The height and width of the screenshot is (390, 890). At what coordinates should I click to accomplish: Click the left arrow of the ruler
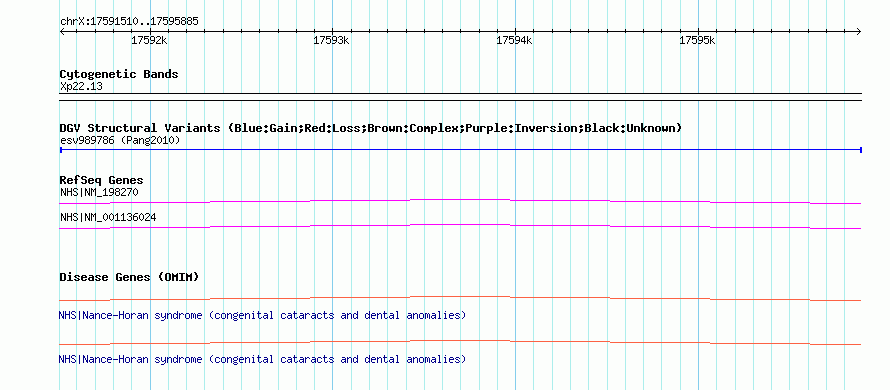pyautogui.click(x=62, y=32)
